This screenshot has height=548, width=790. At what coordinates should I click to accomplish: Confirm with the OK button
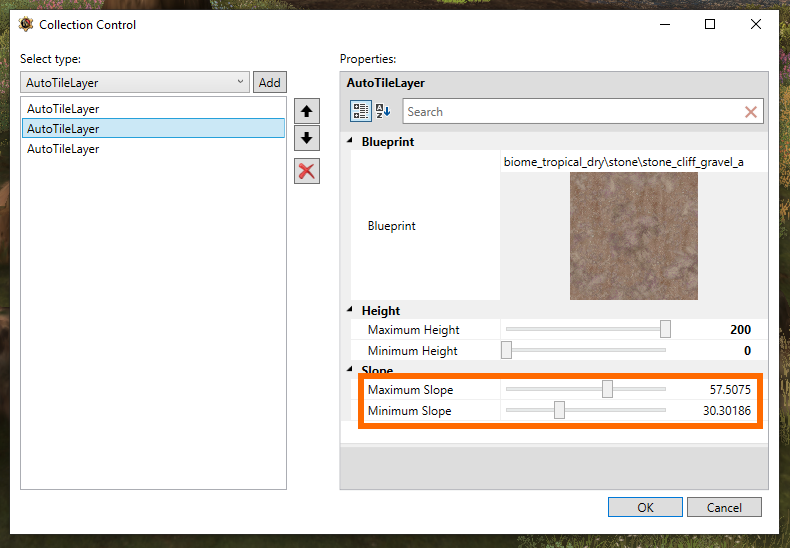click(645, 507)
